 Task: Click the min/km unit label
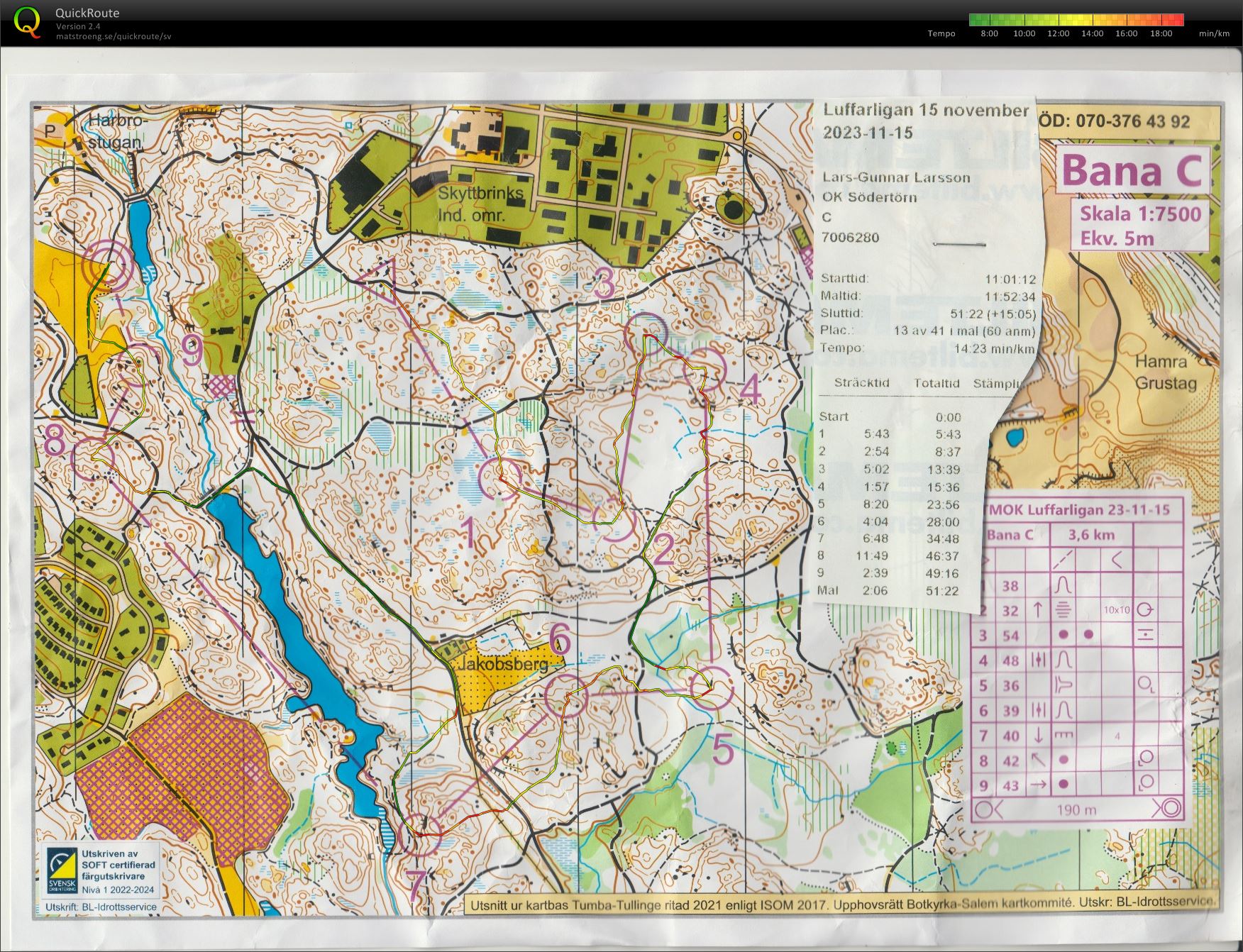pyautogui.click(x=1214, y=33)
